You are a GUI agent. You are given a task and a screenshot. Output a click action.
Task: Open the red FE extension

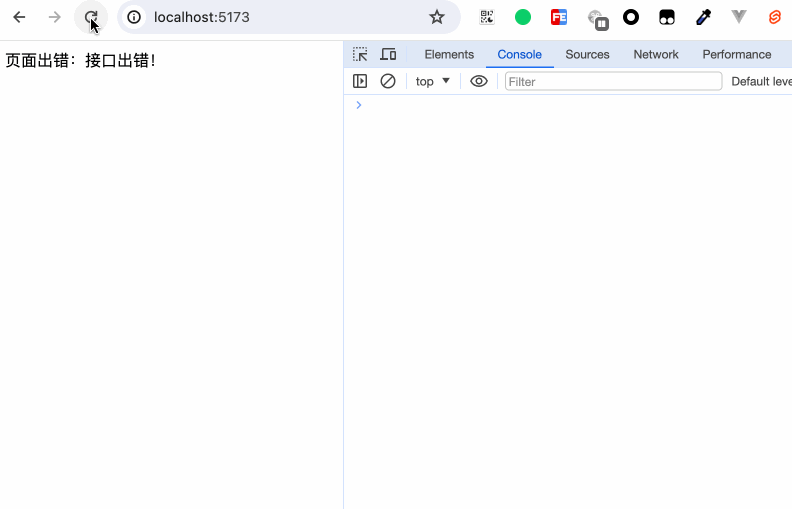[x=559, y=17]
